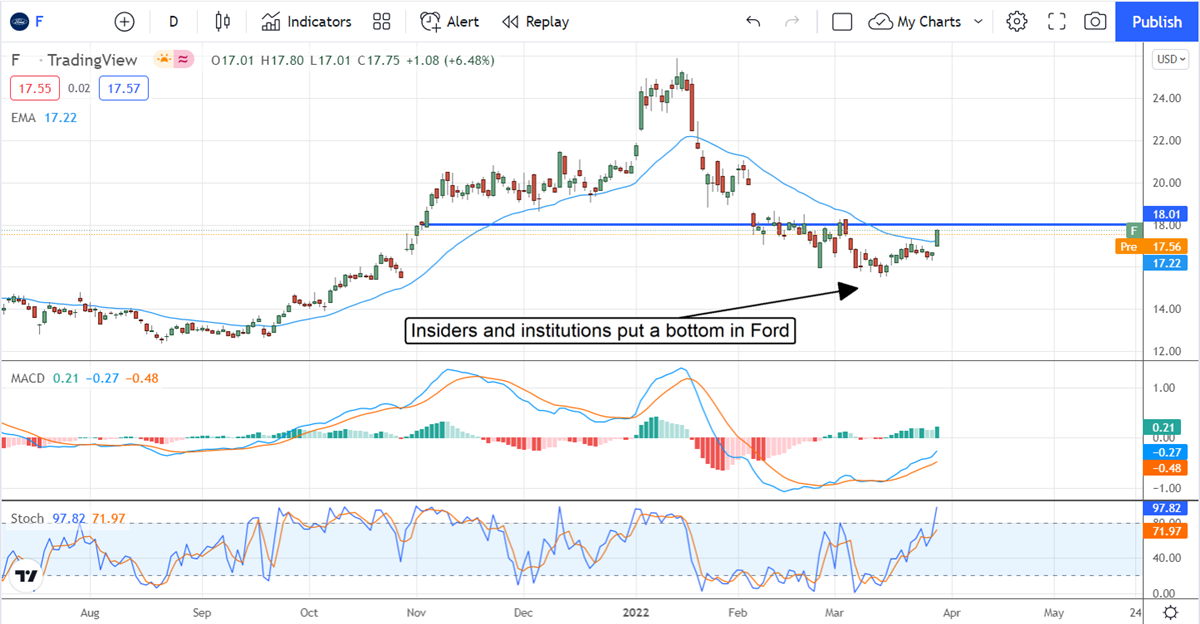1200x624 pixels.
Task: Open chart settings gear icon
Action: 1017,21
